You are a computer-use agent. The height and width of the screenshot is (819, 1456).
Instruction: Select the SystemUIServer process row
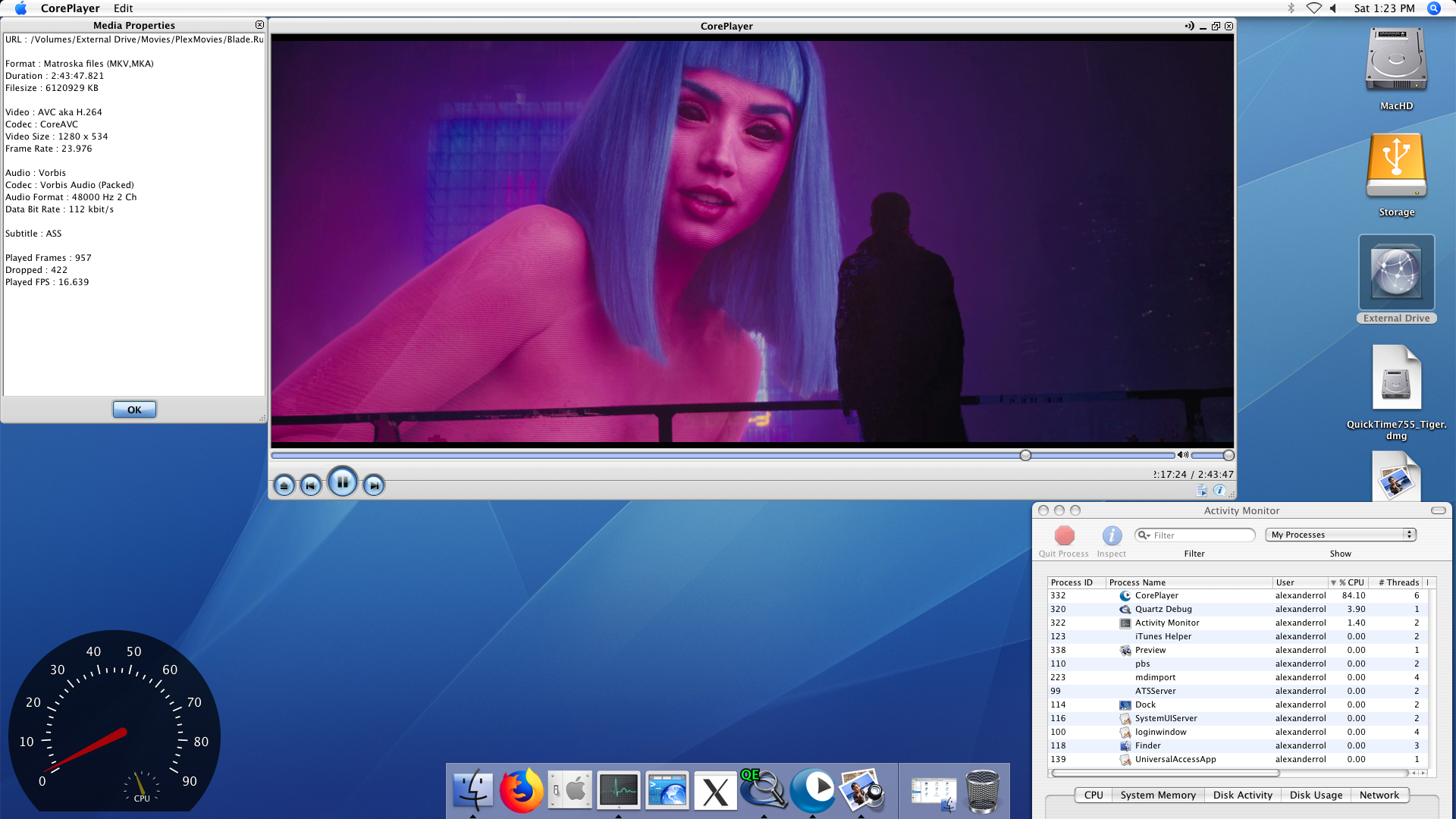[x=1237, y=718]
